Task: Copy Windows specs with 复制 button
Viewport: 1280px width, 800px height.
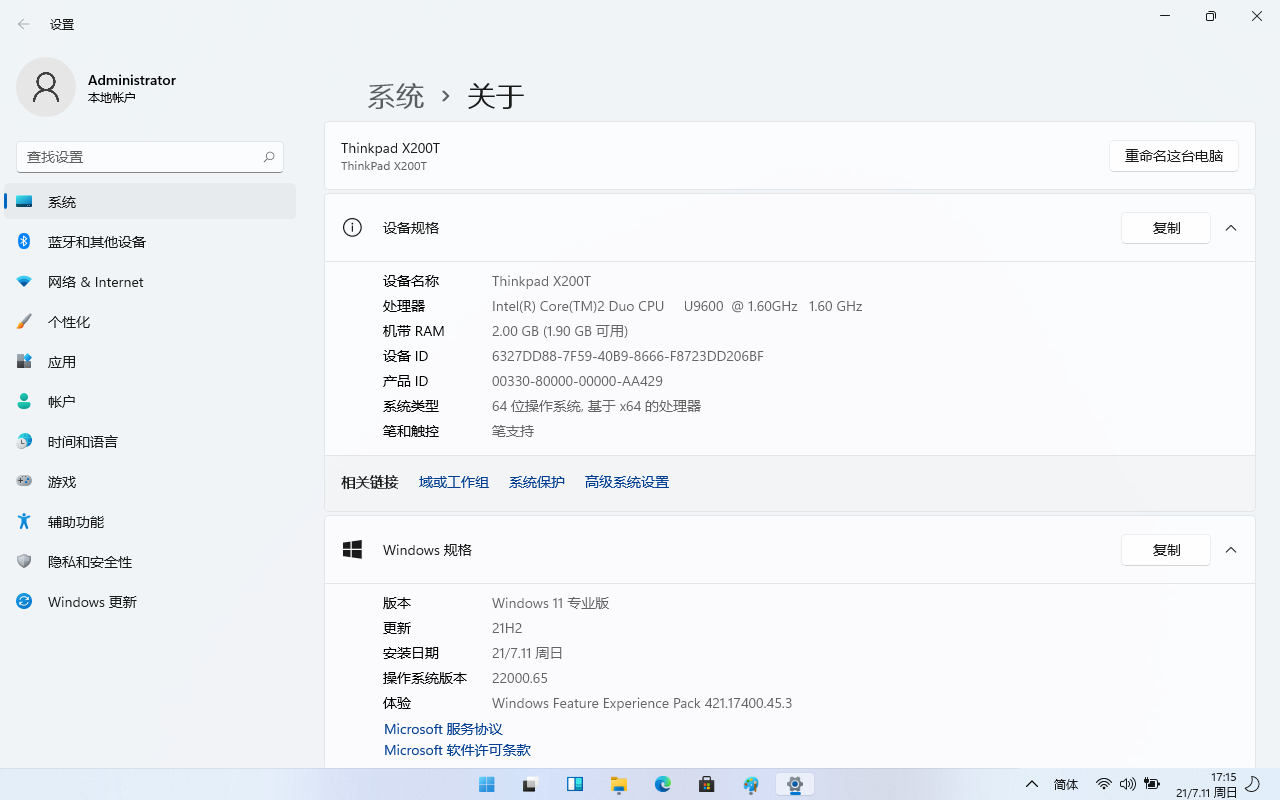Action: (x=1166, y=550)
